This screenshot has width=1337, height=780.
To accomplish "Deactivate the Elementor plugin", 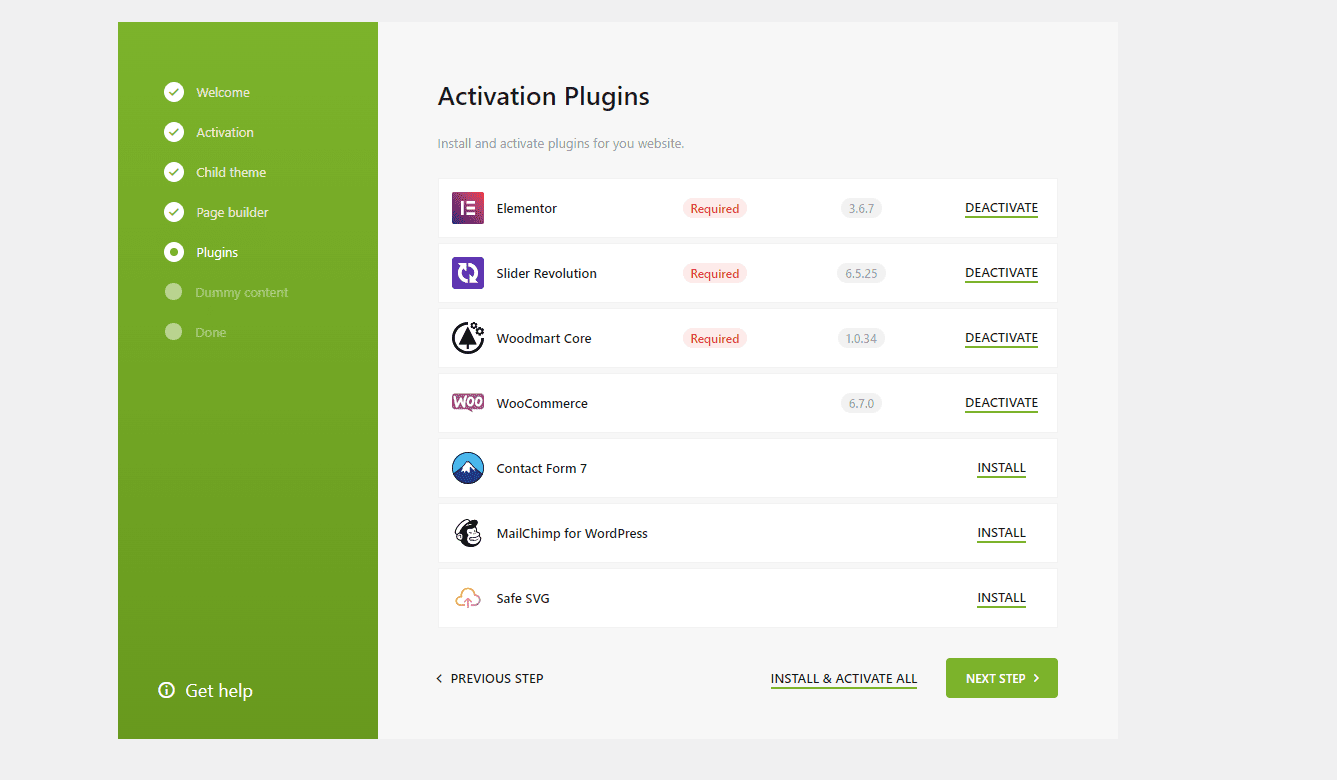I will pyautogui.click(x=1001, y=208).
